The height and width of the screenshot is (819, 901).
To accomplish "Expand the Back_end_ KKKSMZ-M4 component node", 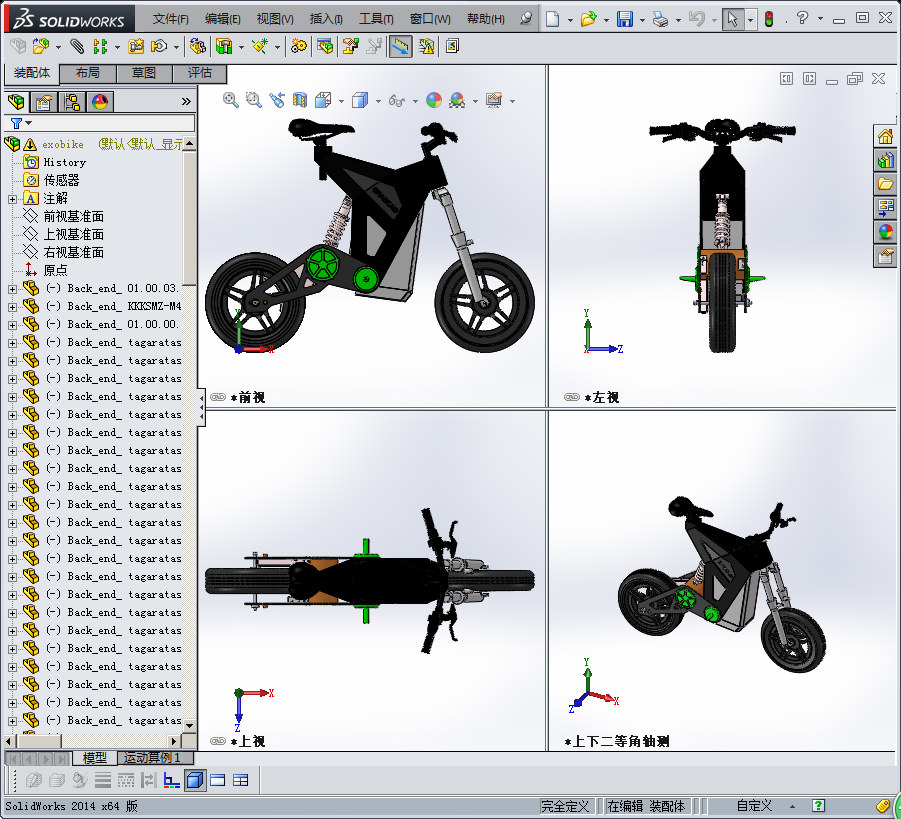I will click(13, 307).
